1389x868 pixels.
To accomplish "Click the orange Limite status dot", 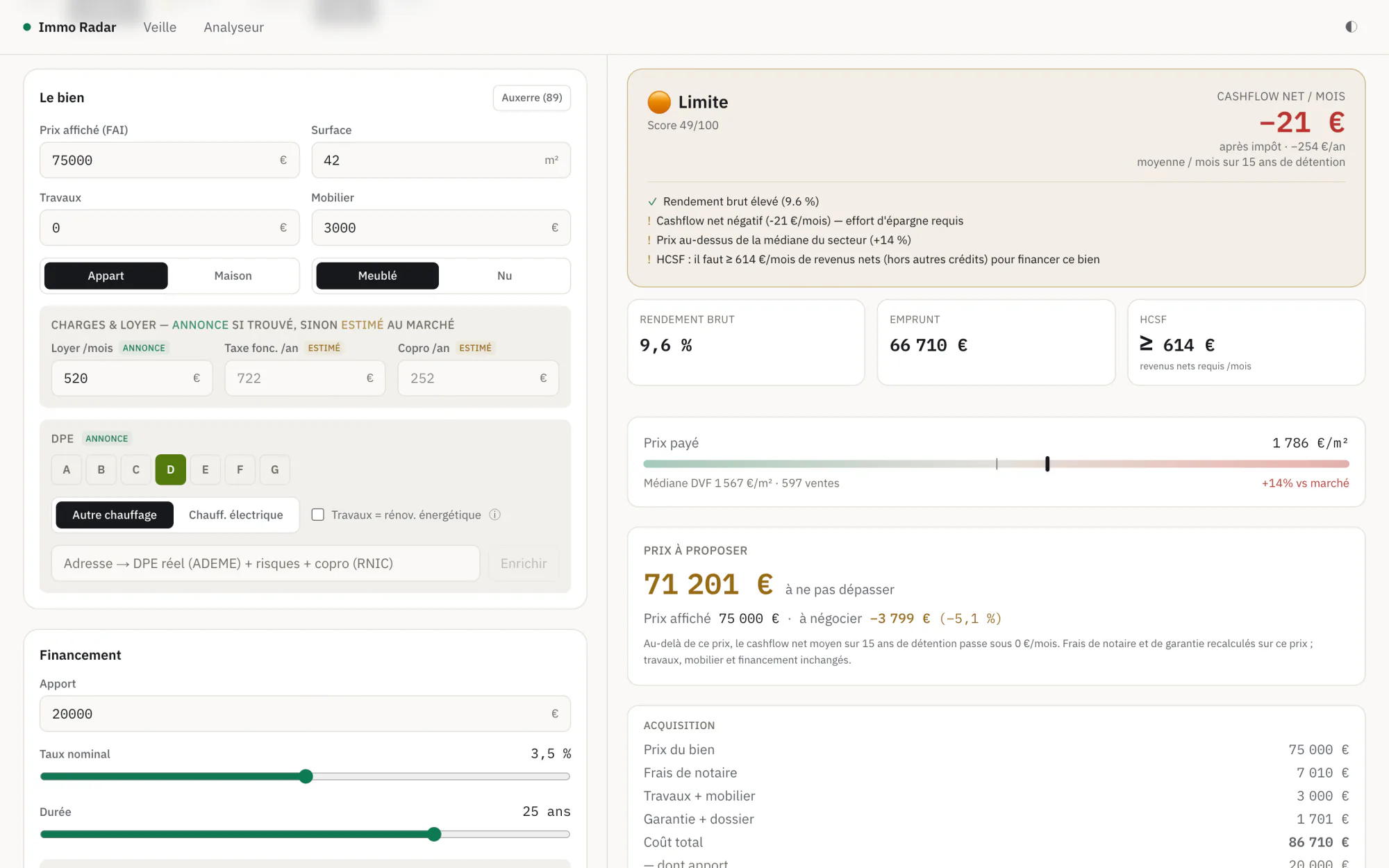I will 659,102.
